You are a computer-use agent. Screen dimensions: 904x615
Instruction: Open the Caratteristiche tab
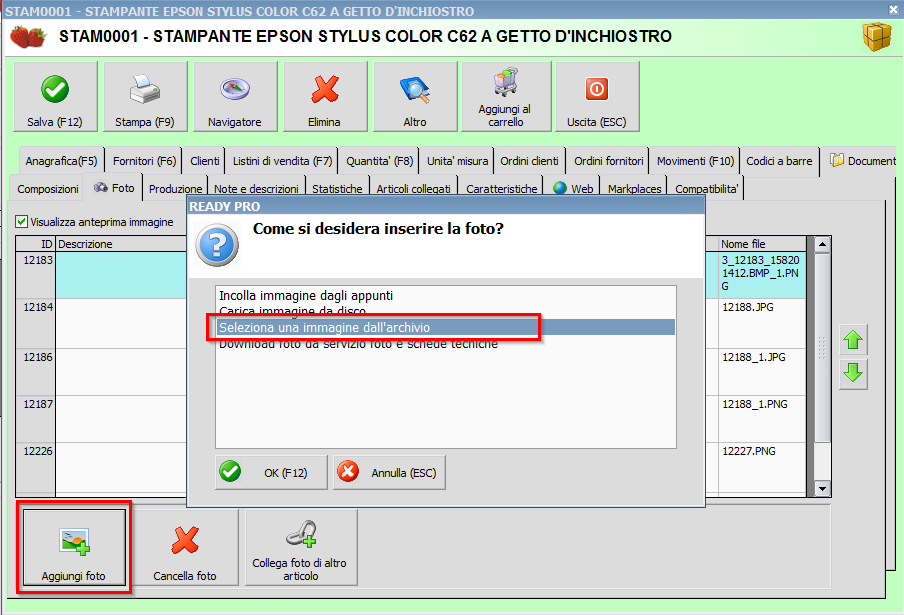pos(502,188)
